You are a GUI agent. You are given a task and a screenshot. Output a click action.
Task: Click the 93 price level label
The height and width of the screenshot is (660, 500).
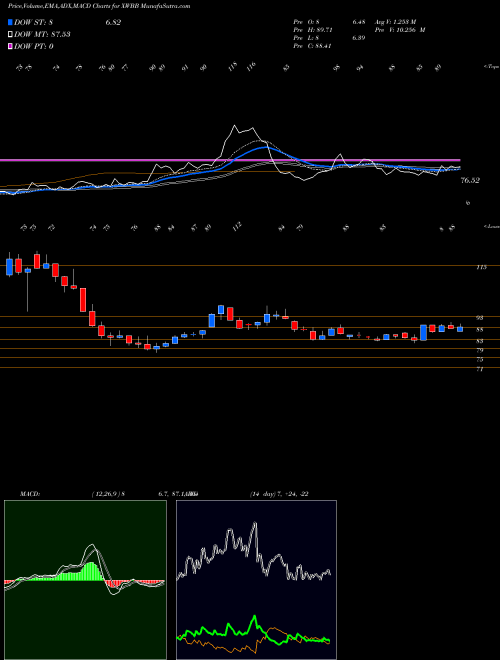pos(480,318)
